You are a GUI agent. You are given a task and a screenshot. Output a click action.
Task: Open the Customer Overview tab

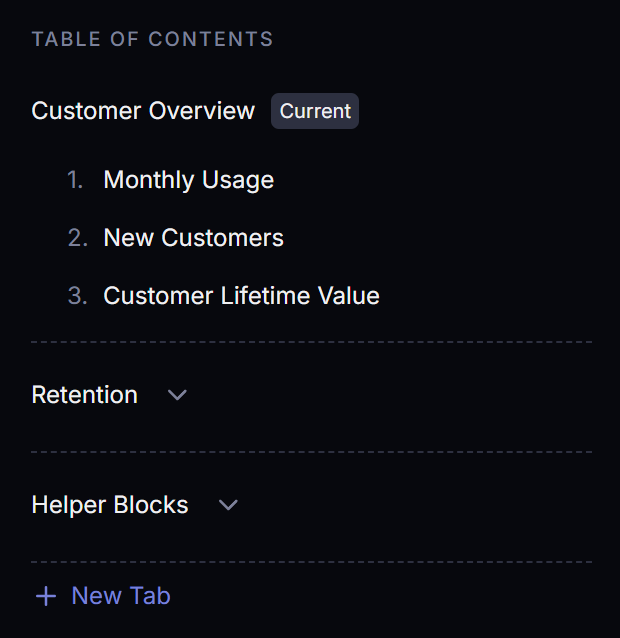tap(143, 111)
